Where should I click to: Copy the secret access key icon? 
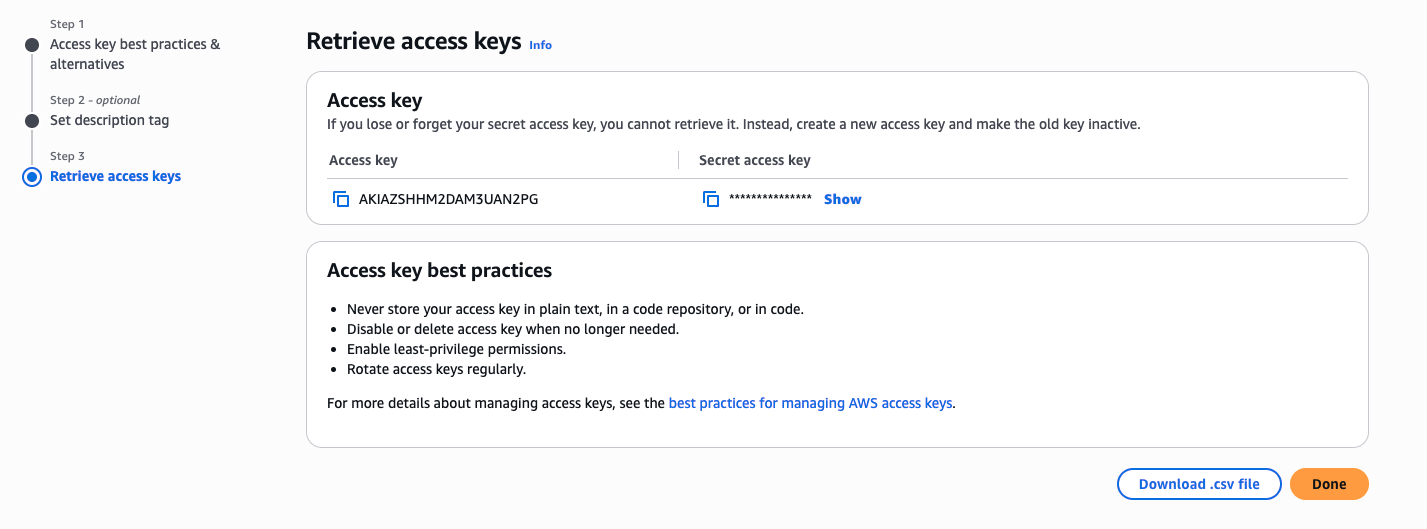(x=711, y=199)
